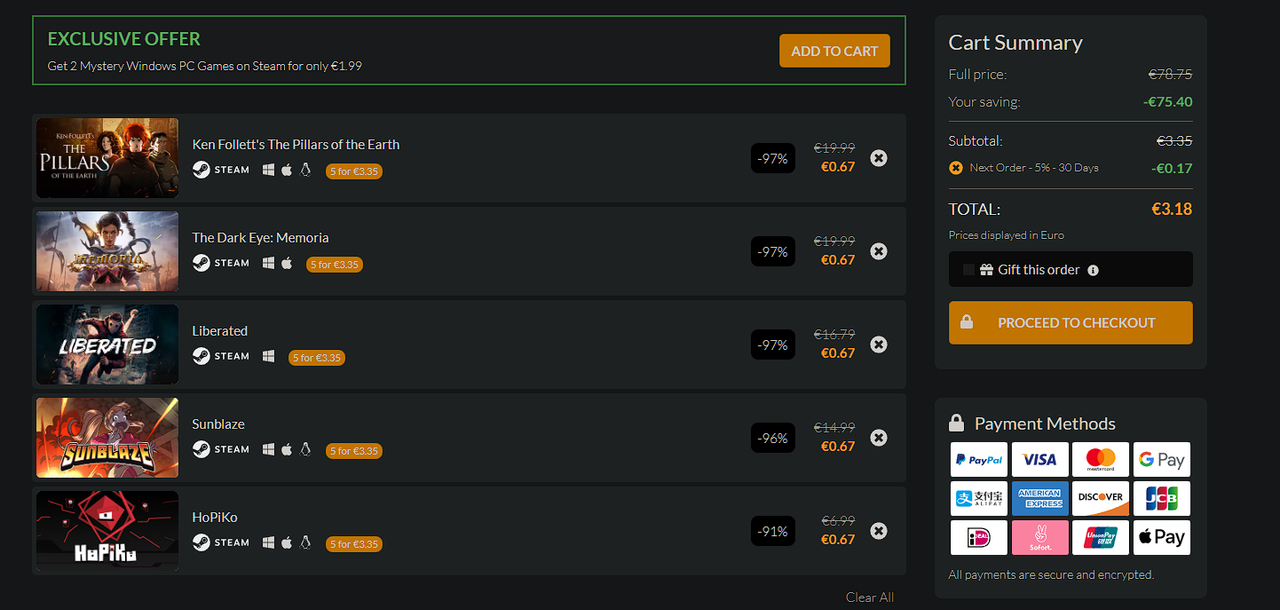The height and width of the screenshot is (610, 1280).
Task: Click the Windows icon for The Dark Eye: Memoria
Action: point(268,263)
